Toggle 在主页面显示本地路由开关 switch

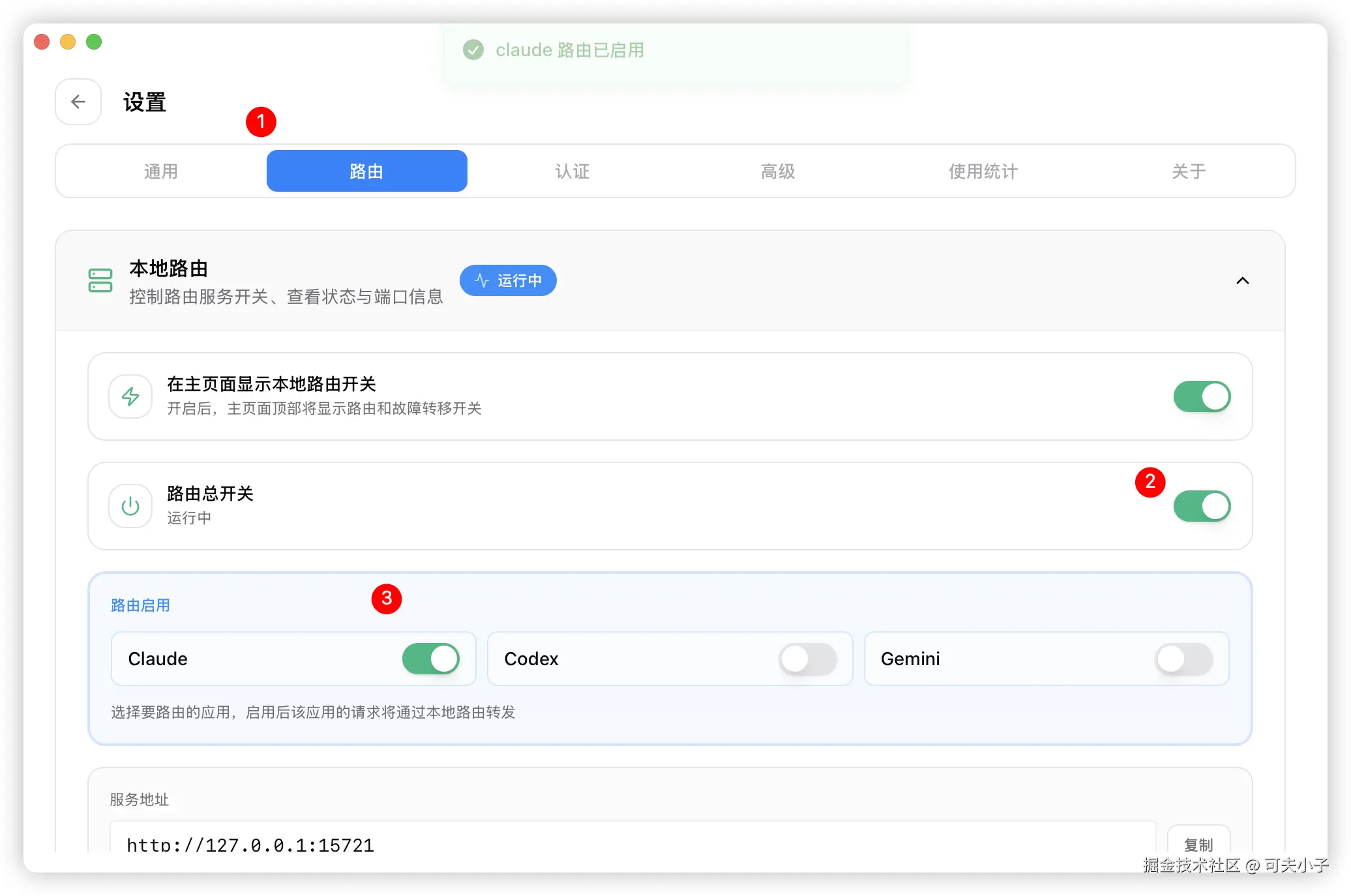(1202, 396)
